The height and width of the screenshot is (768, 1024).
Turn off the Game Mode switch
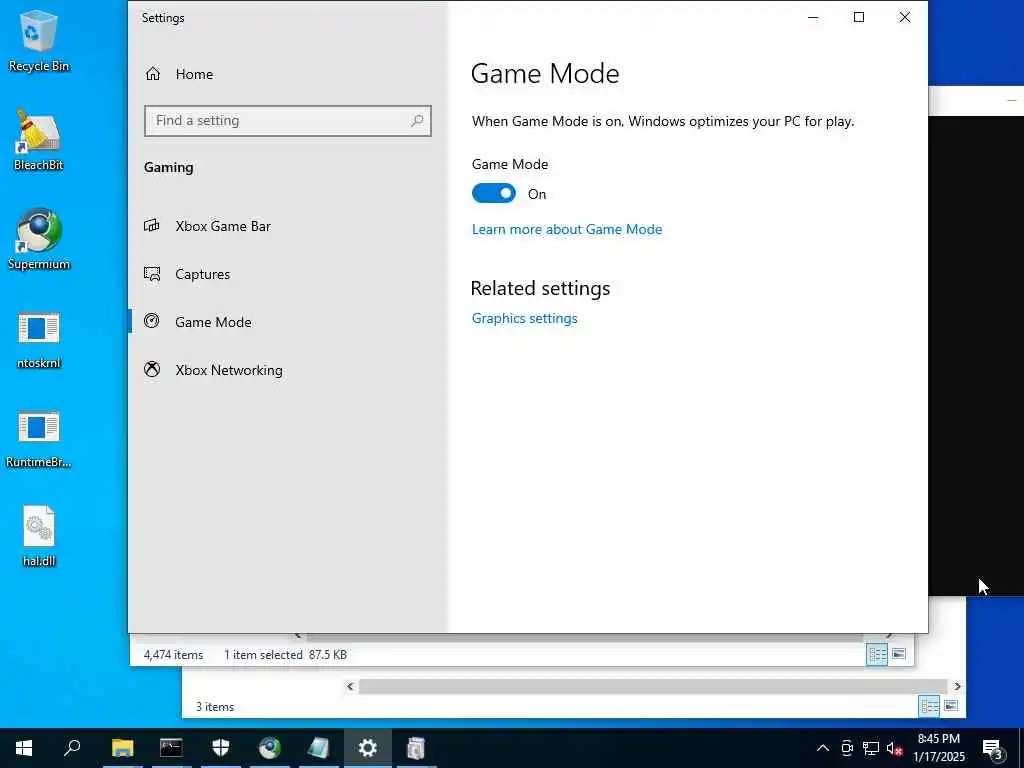pyautogui.click(x=494, y=193)
